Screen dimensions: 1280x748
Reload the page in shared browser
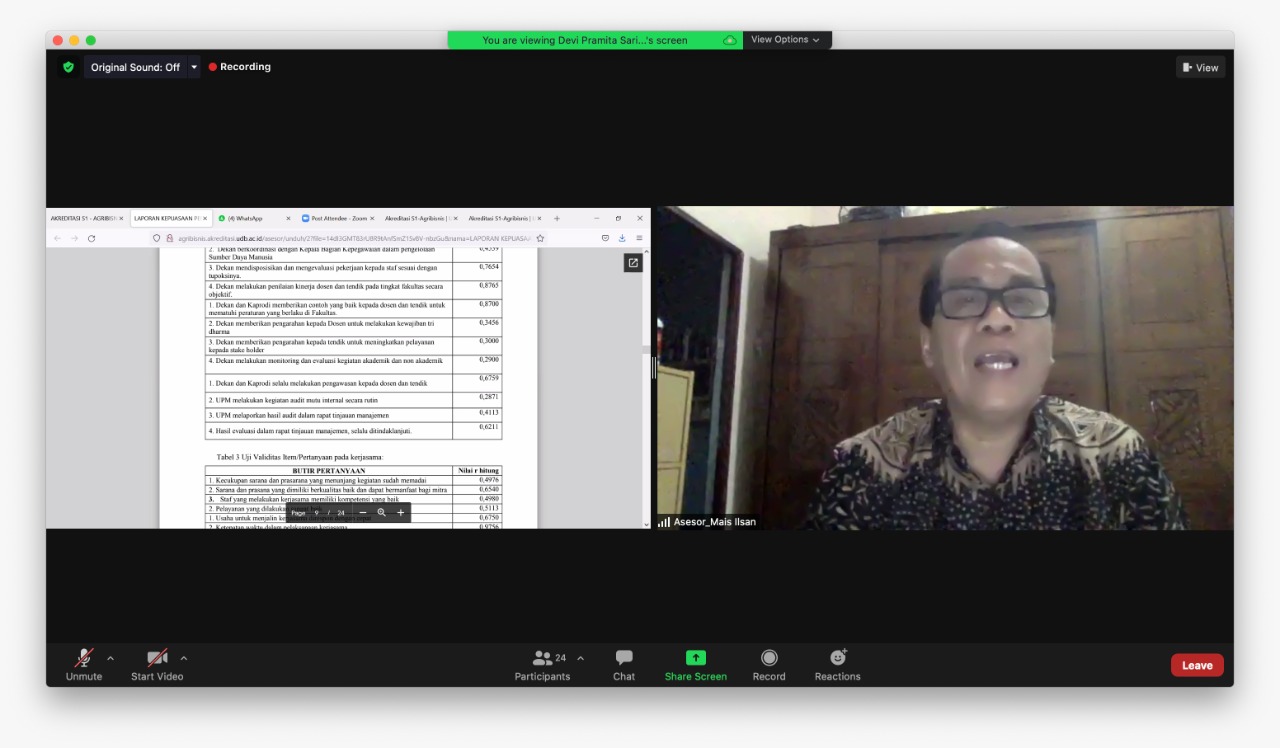[x=91, y=238]
